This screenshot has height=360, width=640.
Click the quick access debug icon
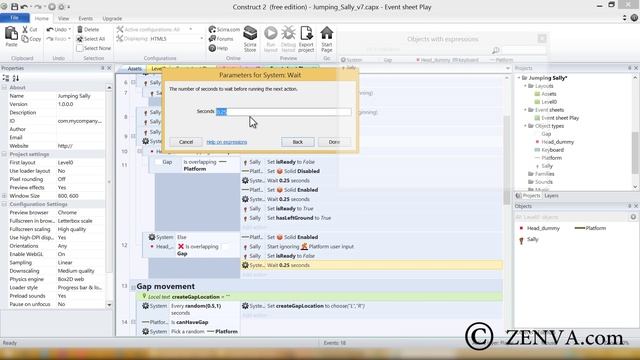click(x=61, y=7)
